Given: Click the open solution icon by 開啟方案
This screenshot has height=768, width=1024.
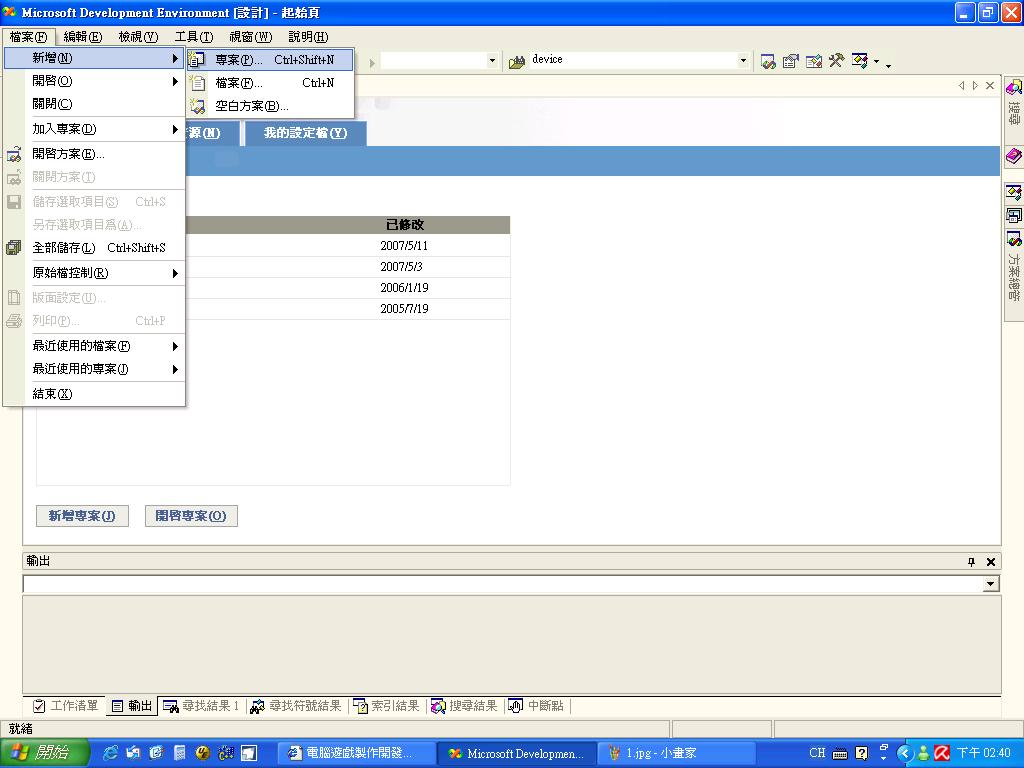Looking at the screenshot, I should pyautogui.click(x=14, y=155).
